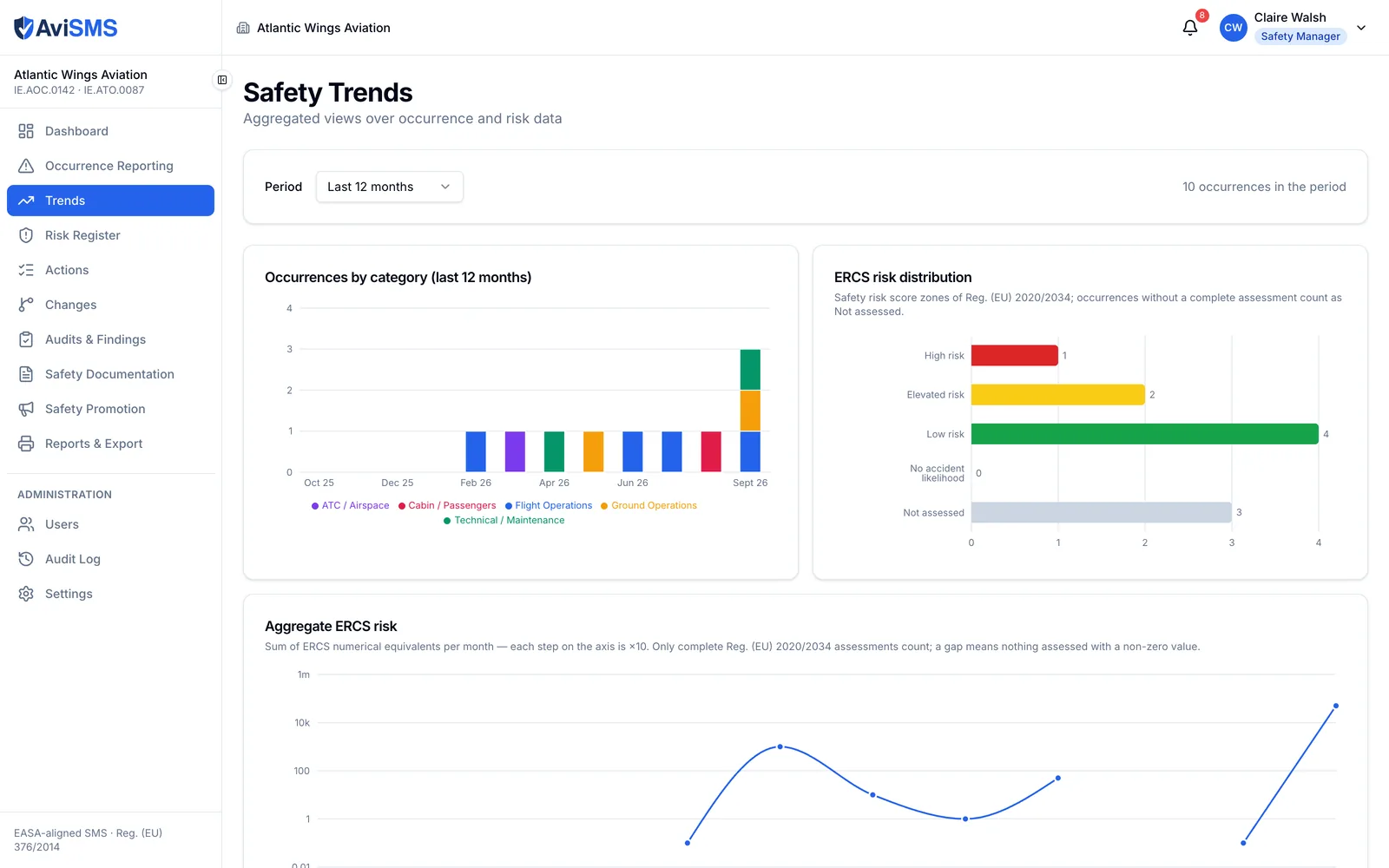This screenshot has height=868, width=1389.
Task: Click the CW user avatar
Action: pyautogui.click(x=1233, y=28)
